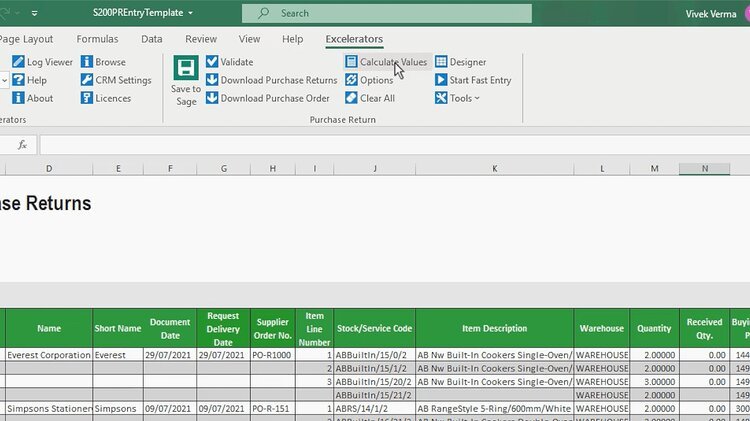Run Validate on the sheet
The width and height of the screenshot is (750, 421).
[x=230, y=62]
